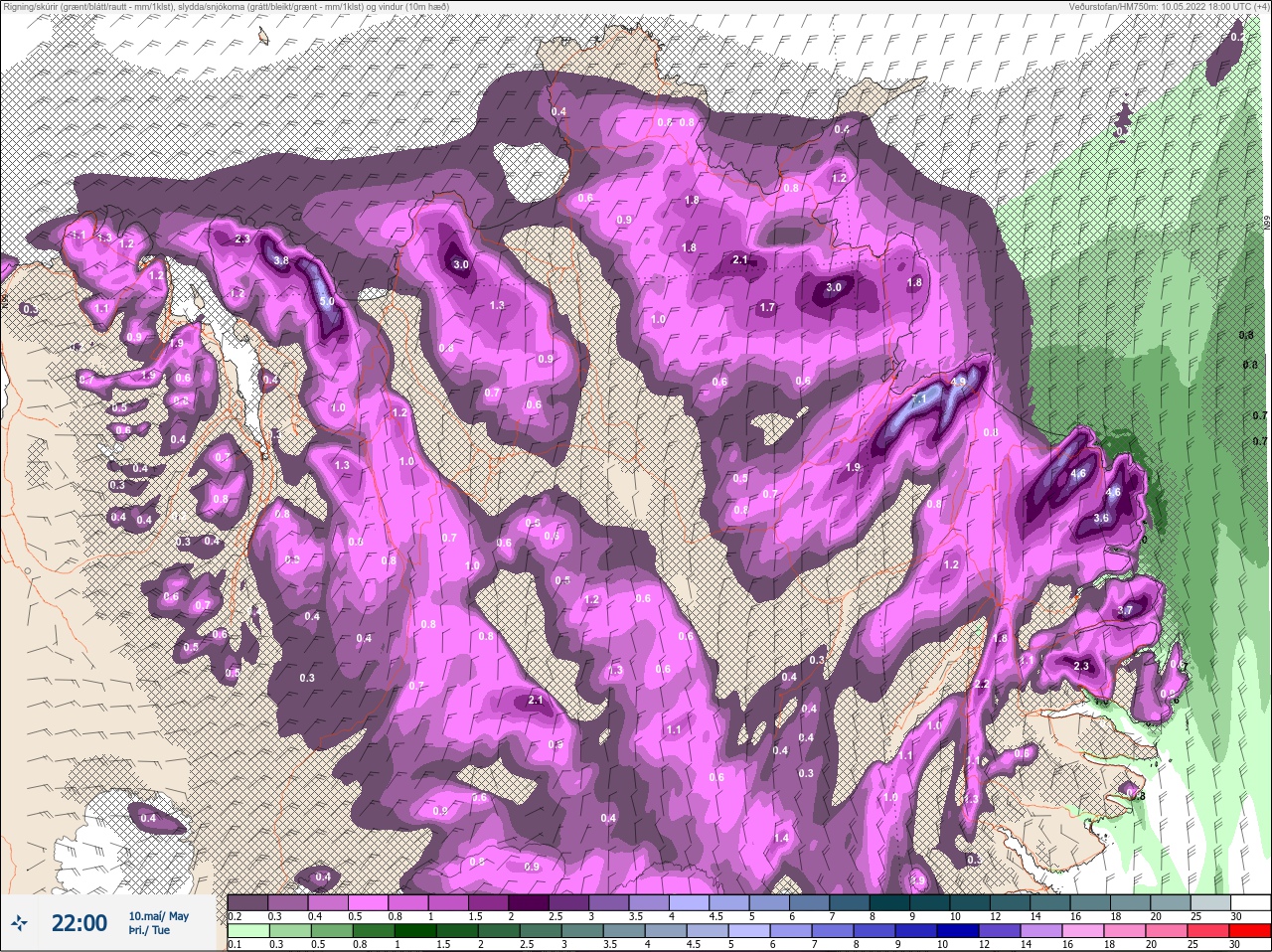Click the 3.7 precipitation value on the map
The width and height of the screenshot is (1272, 952).
(1125, 610)
